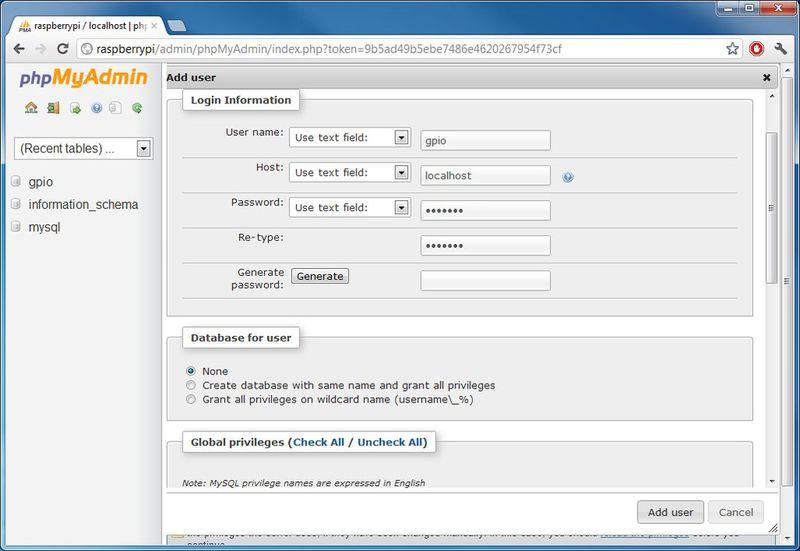Select Grant all privileges on wildcard name
The image size is (800, 551).
191,399
